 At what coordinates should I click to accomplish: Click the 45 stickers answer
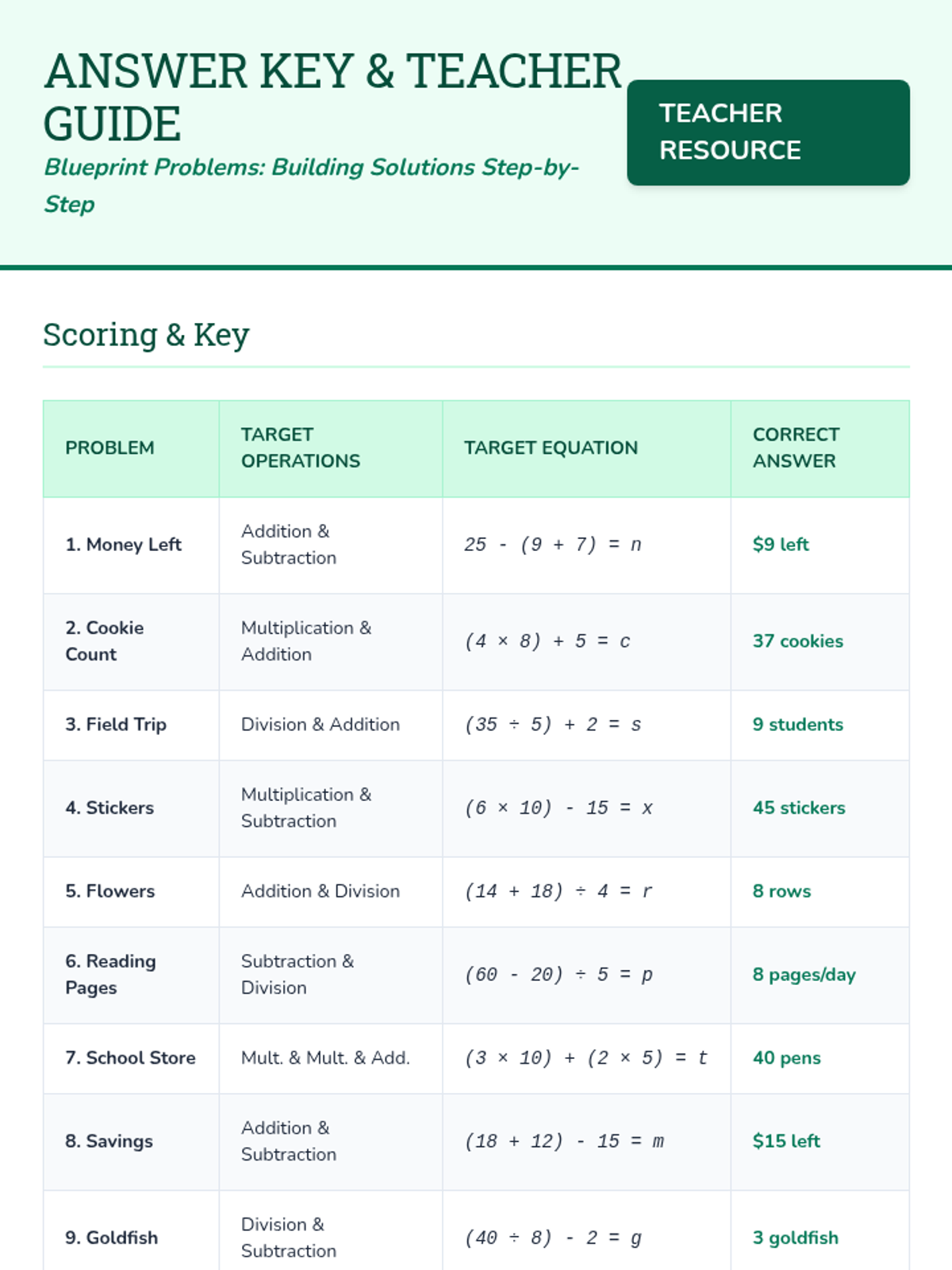click(x=799, y=808)
